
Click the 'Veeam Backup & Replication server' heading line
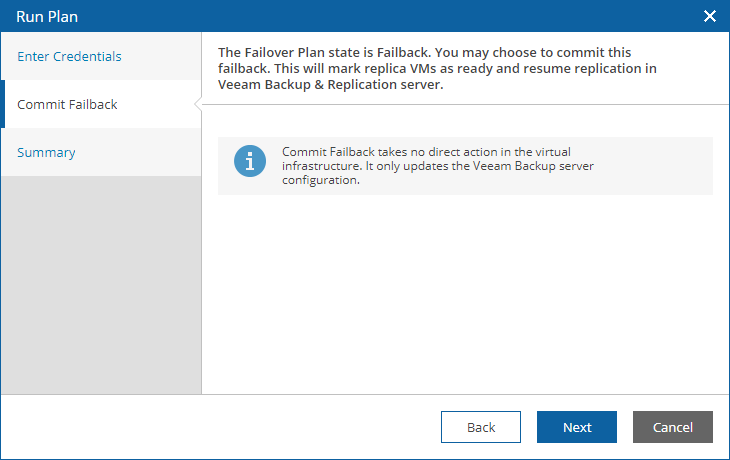tap(331, 85)
